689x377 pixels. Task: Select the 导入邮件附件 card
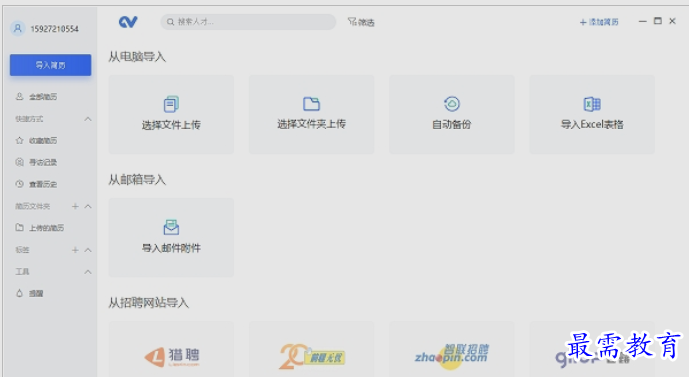[x=171, y=237]
